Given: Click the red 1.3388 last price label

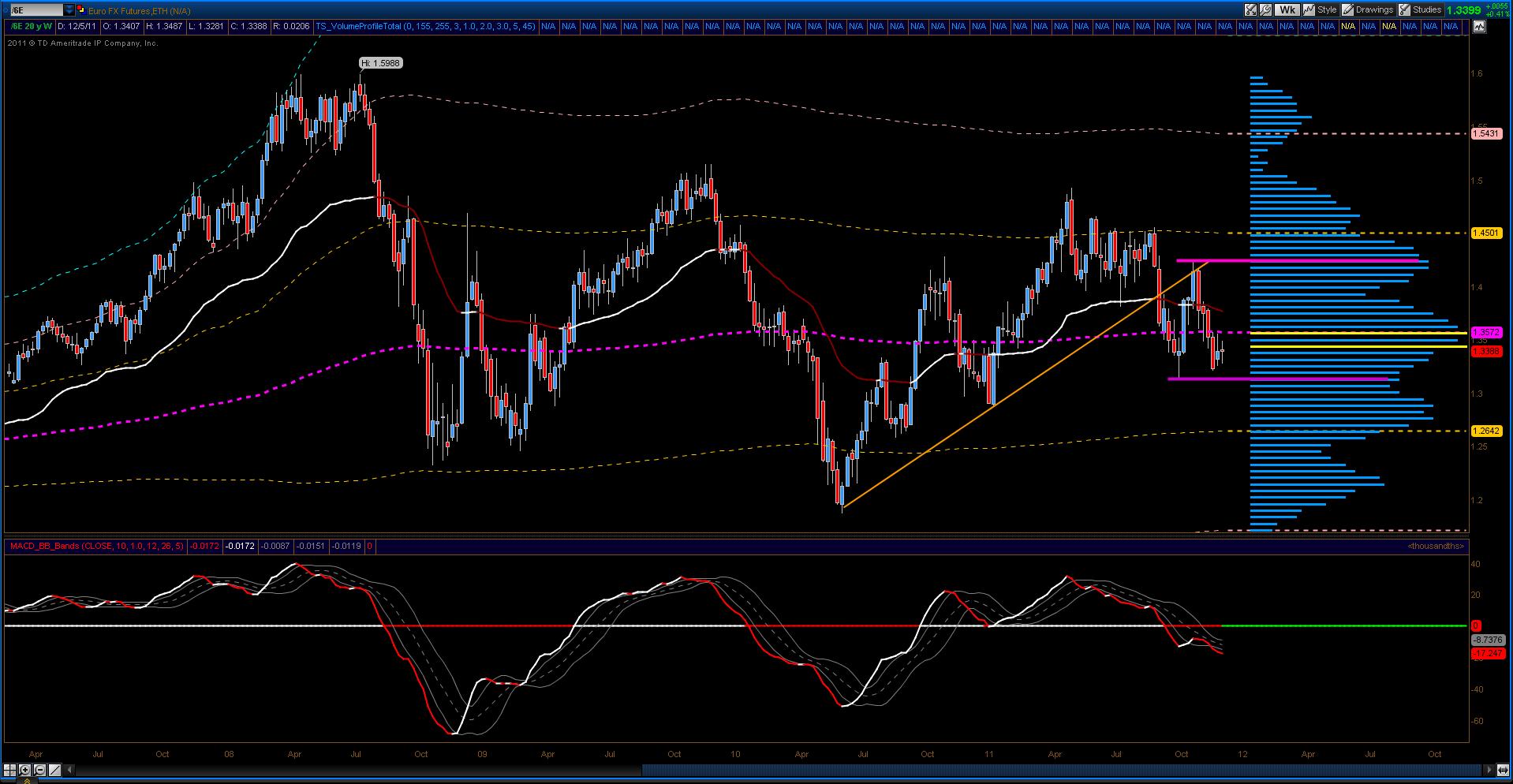Looking at the screenshot, I should tap(1486, 351).
